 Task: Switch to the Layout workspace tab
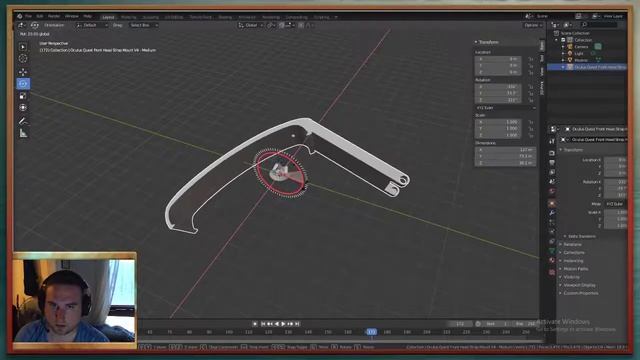coord(108,17)
